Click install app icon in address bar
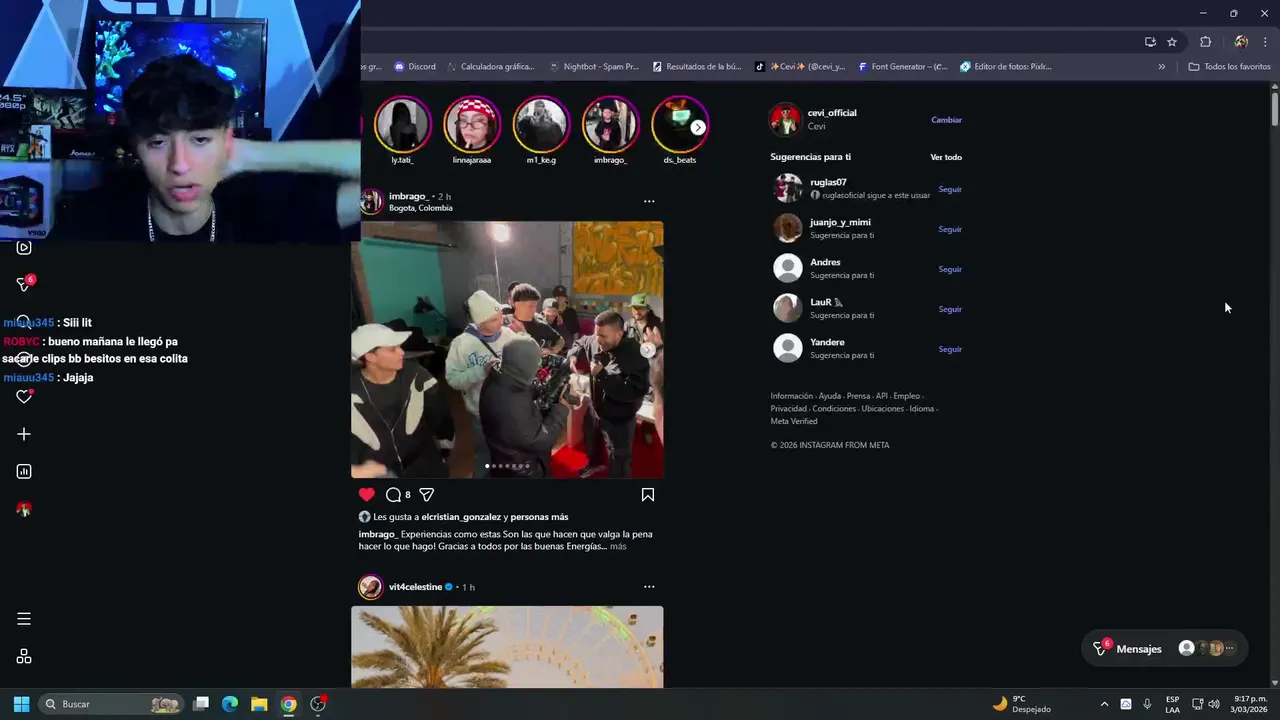 [1150, 42]
